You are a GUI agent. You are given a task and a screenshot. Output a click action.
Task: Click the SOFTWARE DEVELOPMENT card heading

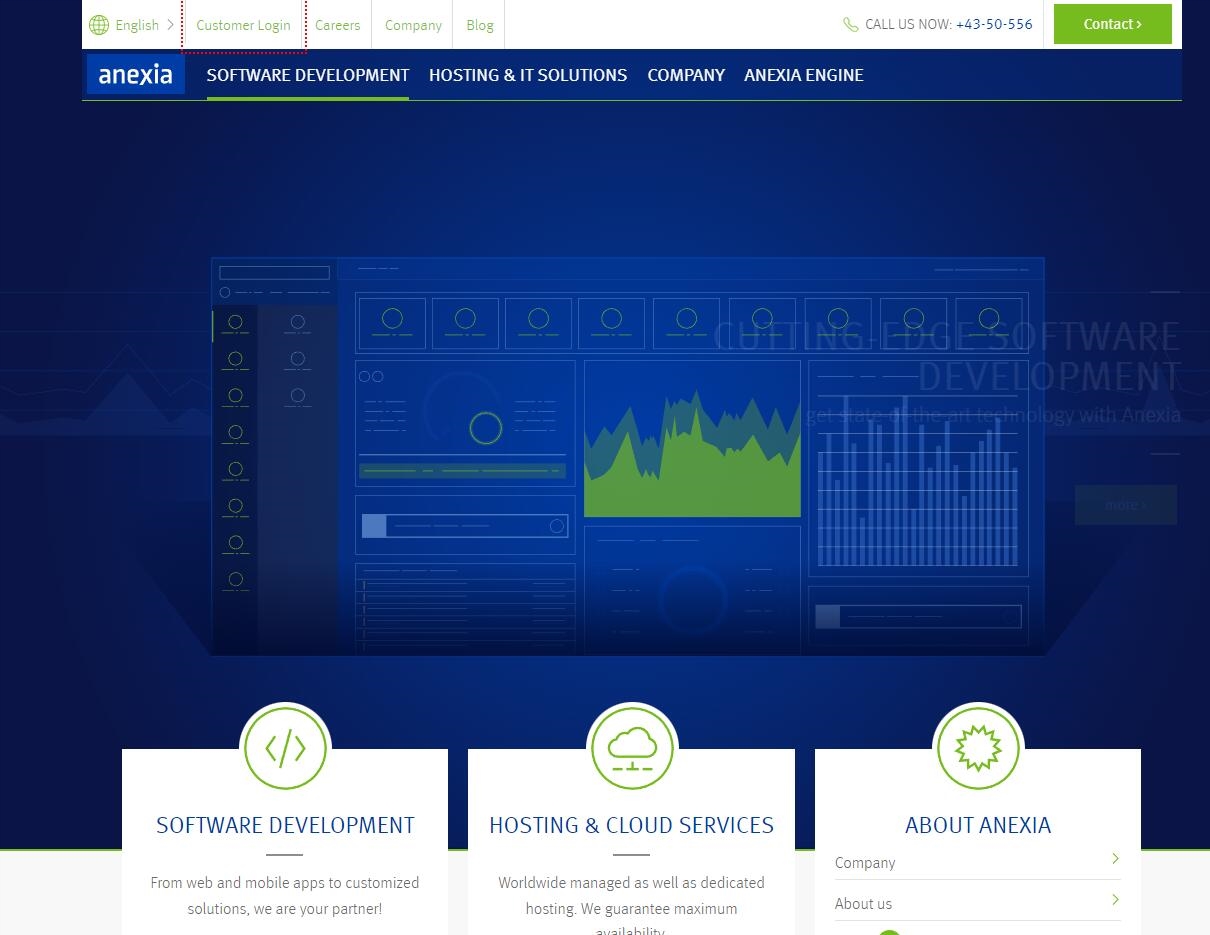[x=285, y=825]
